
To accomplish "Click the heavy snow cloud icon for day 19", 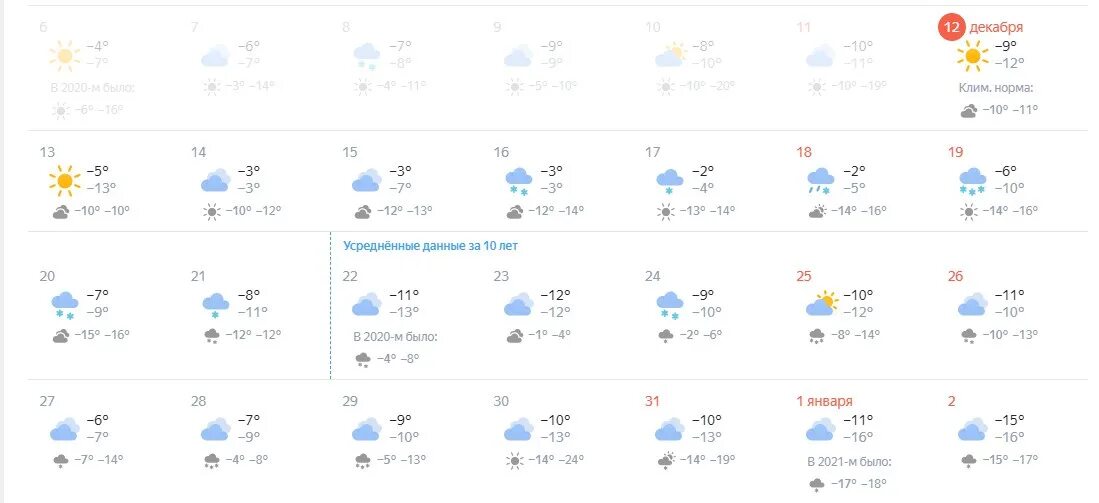I will point(972,181).
